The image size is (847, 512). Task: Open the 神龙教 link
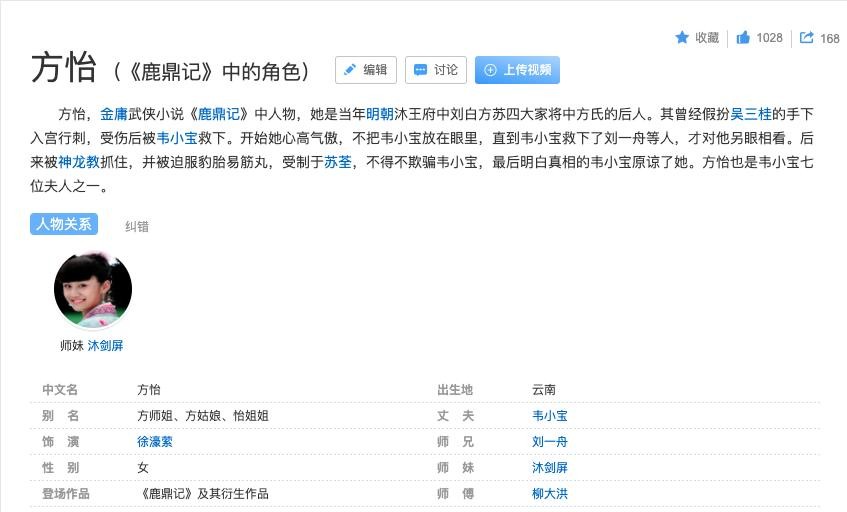79,162
